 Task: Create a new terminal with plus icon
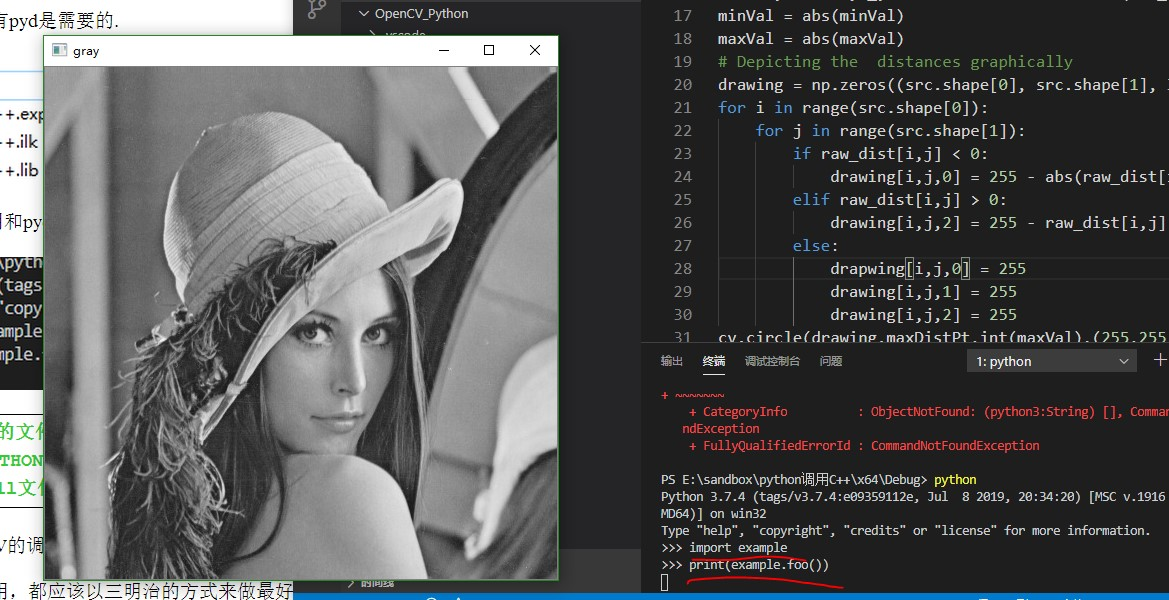coord(1159,361)
